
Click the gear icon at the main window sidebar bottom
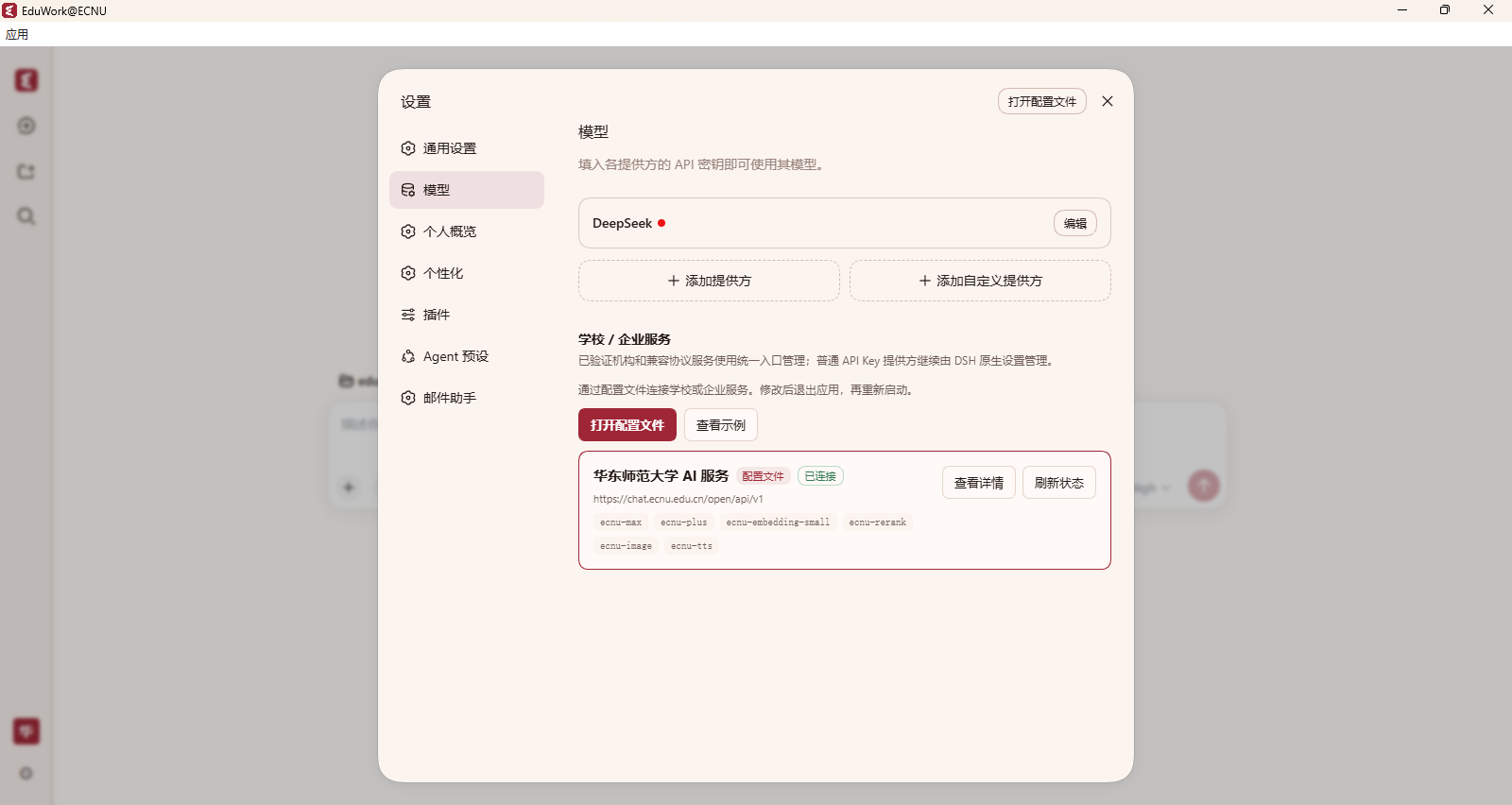click(x=26, y=773)
